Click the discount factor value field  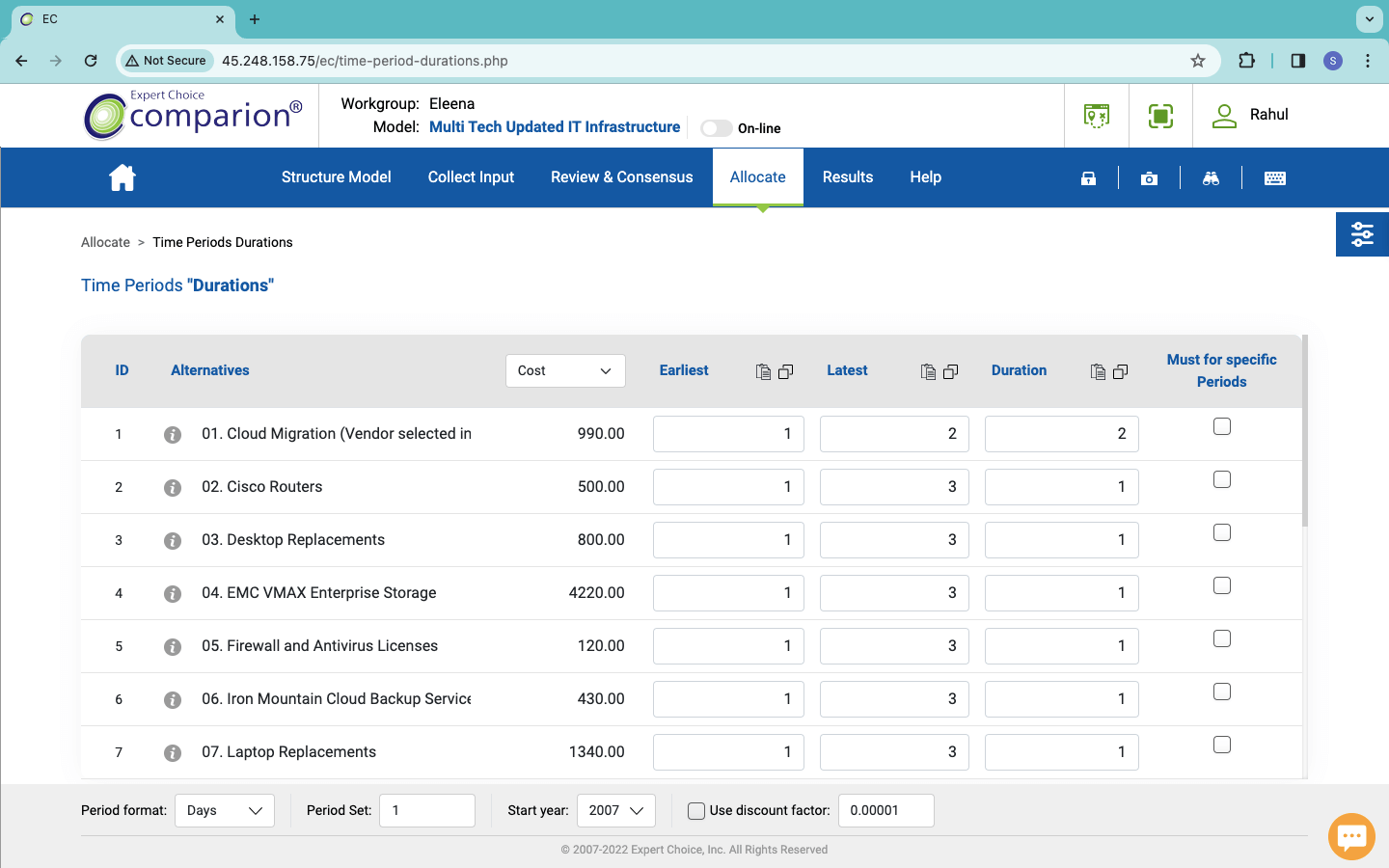tap(886, 810)
